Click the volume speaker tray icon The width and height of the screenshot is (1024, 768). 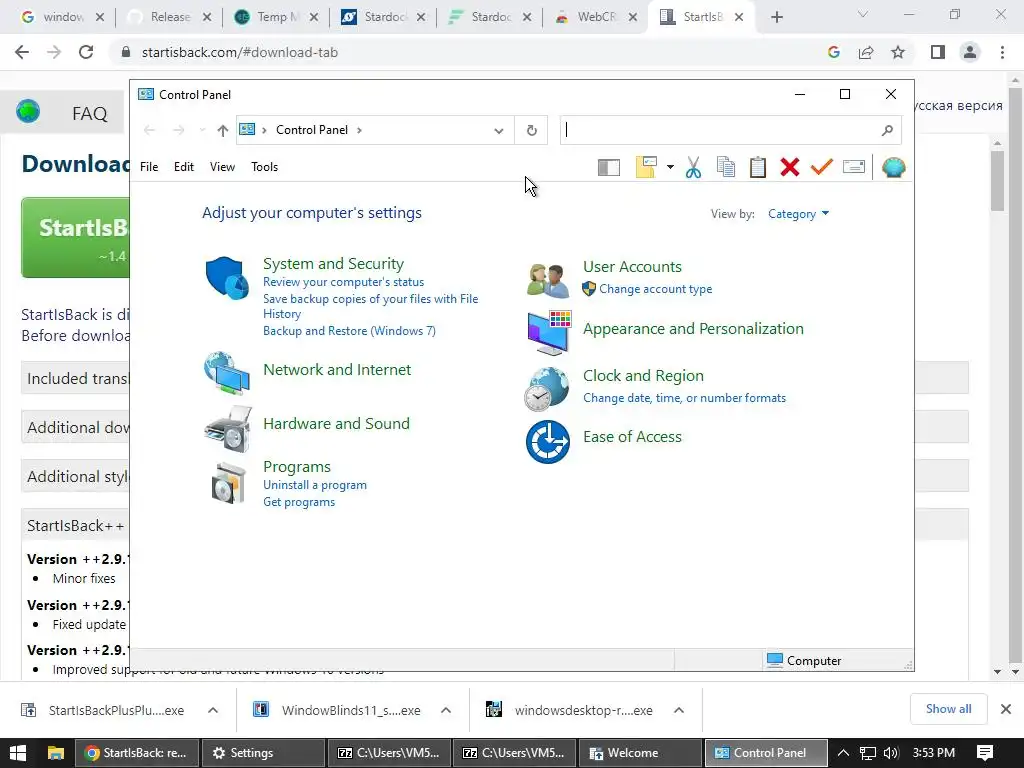coord(891,753)
